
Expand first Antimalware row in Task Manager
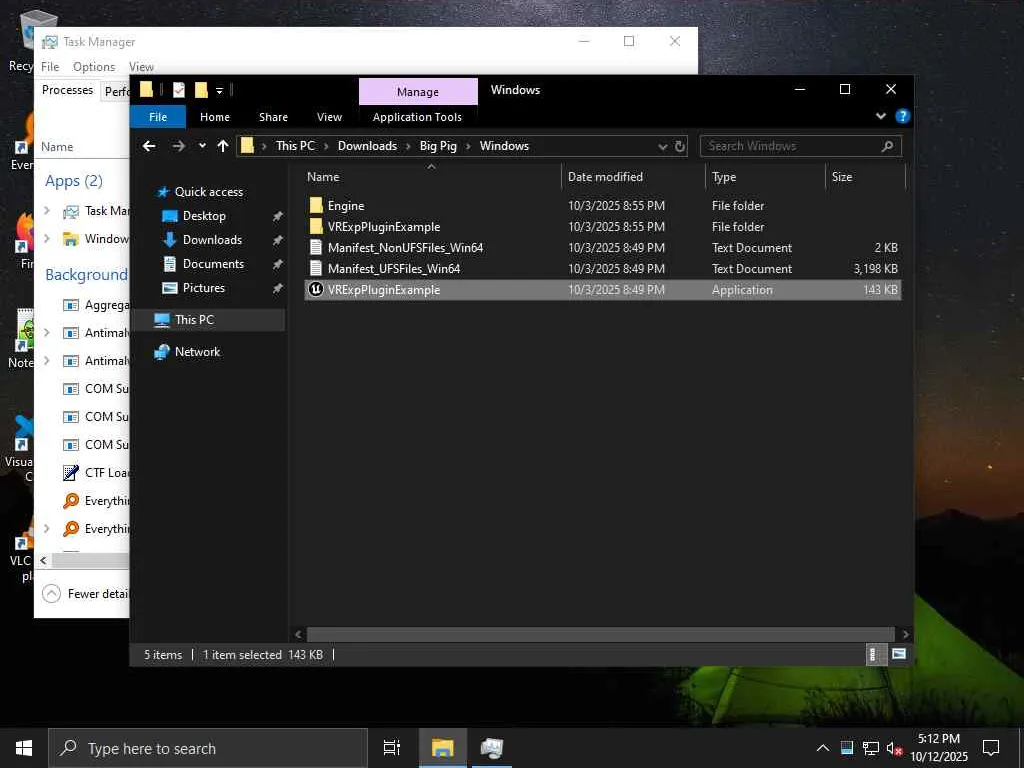click(x=47, y=332)
